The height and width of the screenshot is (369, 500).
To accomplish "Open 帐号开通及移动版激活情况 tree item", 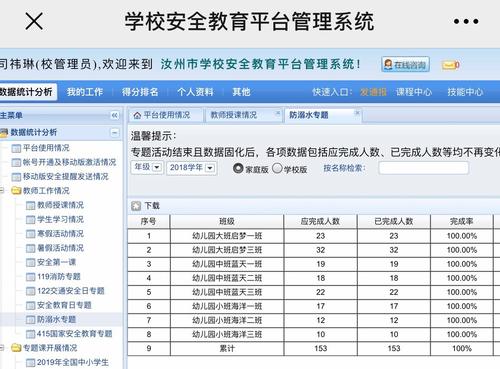I will [69, 162].
